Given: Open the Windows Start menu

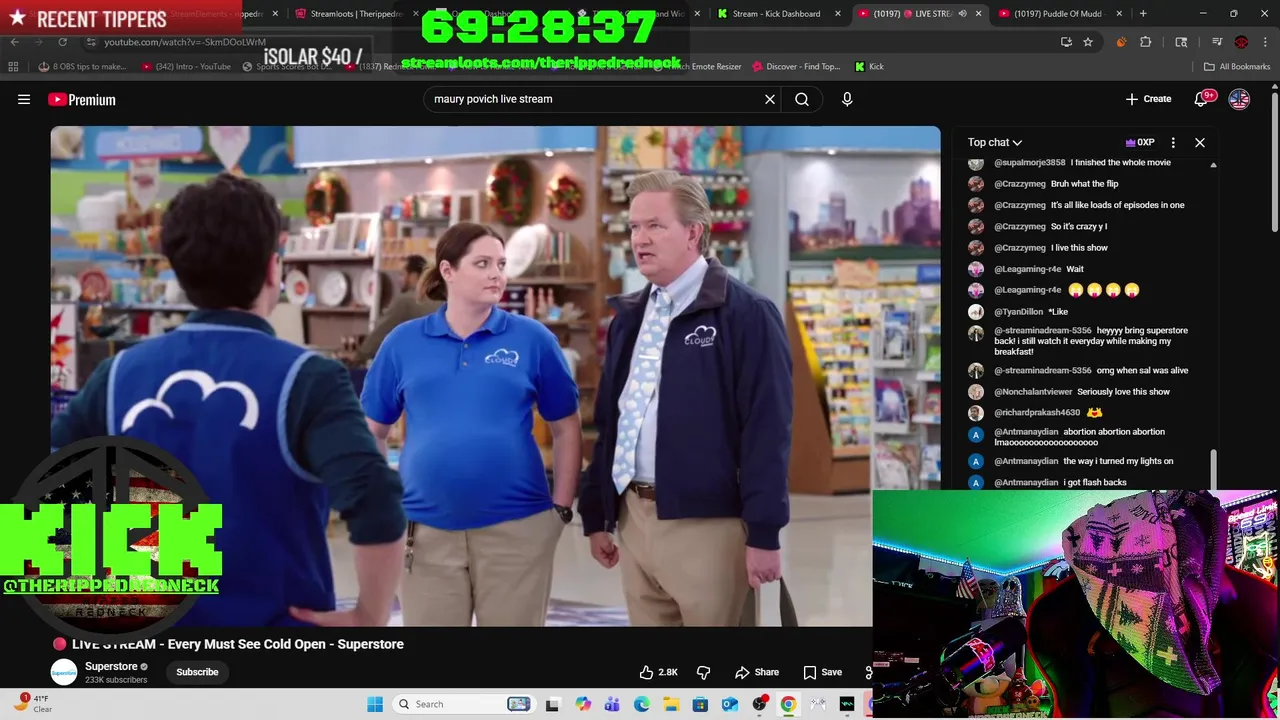Looking at the screenshot, I should 375,704.
